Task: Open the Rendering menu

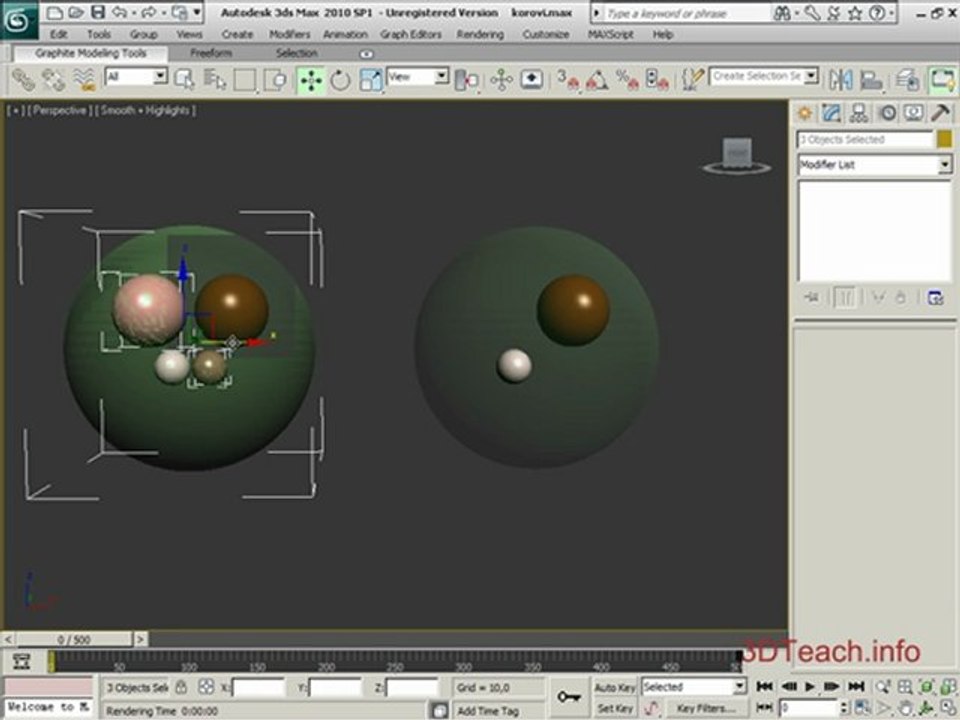Action: (480, 34)
